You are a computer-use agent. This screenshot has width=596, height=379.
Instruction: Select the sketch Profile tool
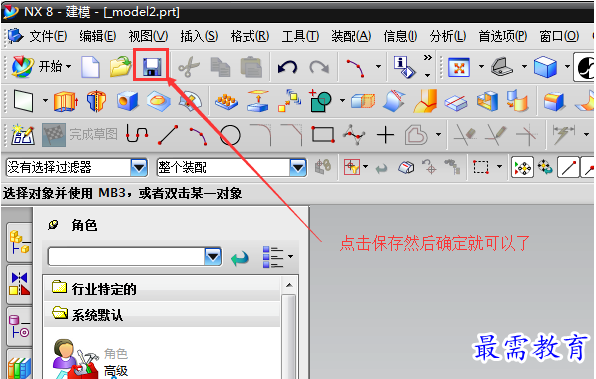137,135
